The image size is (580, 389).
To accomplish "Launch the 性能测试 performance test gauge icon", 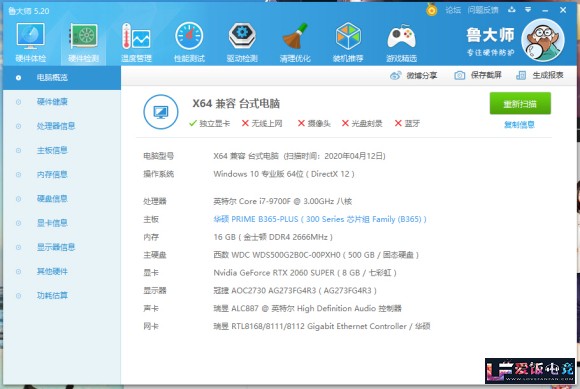I will point(189,42).
